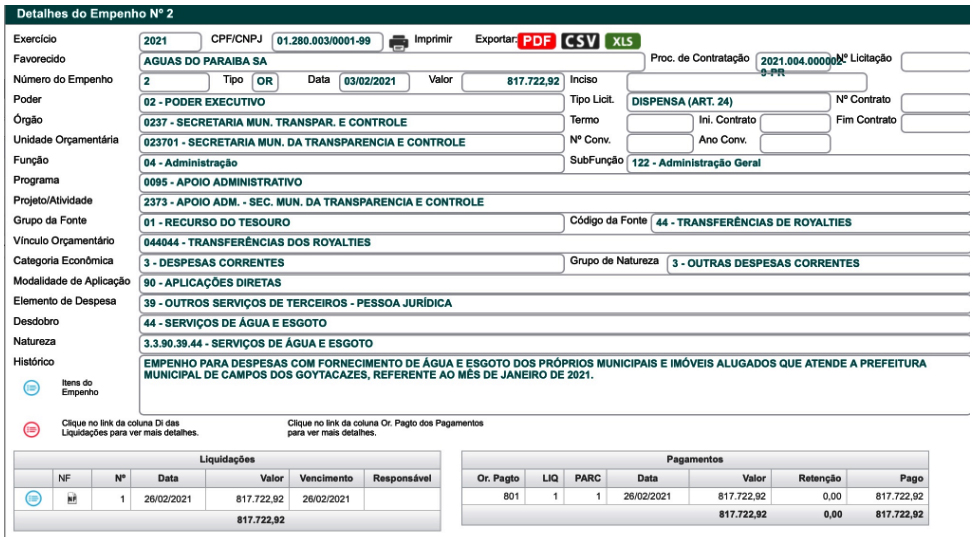This screenshot has width=972, height=537.
Task: Click the Vencimento column header in Liquidações
Action: [x=326, y=479]
